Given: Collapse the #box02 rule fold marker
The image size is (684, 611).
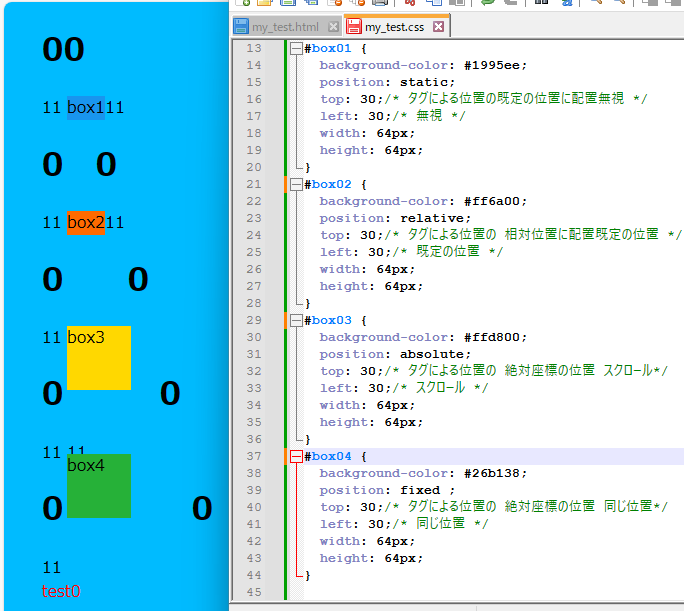Looking at the screenshot, I should tap(296, 184).
